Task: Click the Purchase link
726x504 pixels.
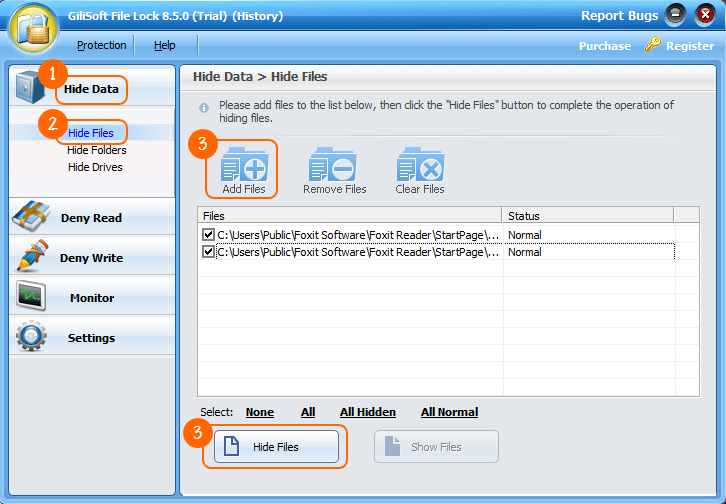Action: [x=605, y=46]
